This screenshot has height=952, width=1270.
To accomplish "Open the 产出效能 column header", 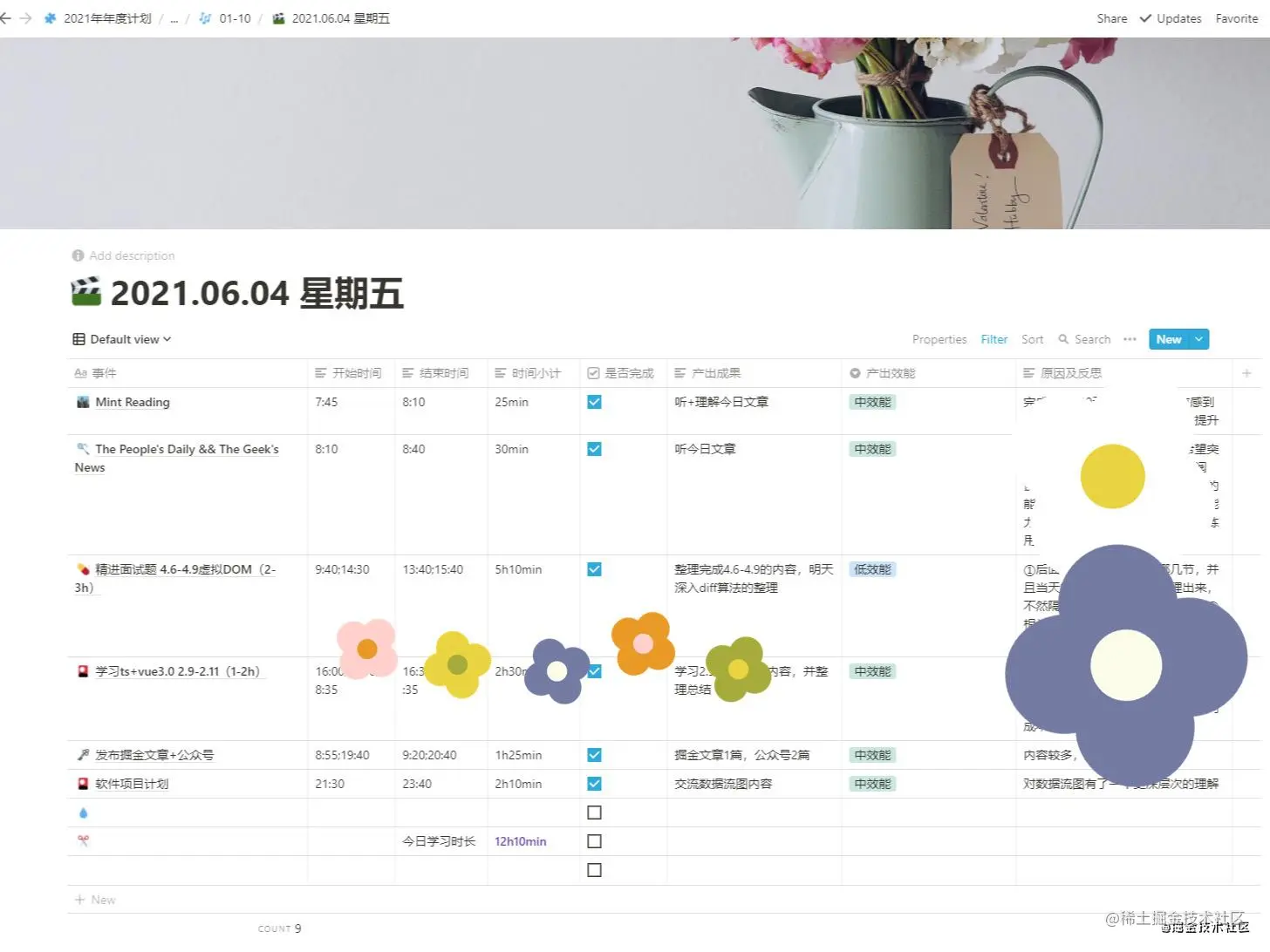I will (x=928, y=373).
